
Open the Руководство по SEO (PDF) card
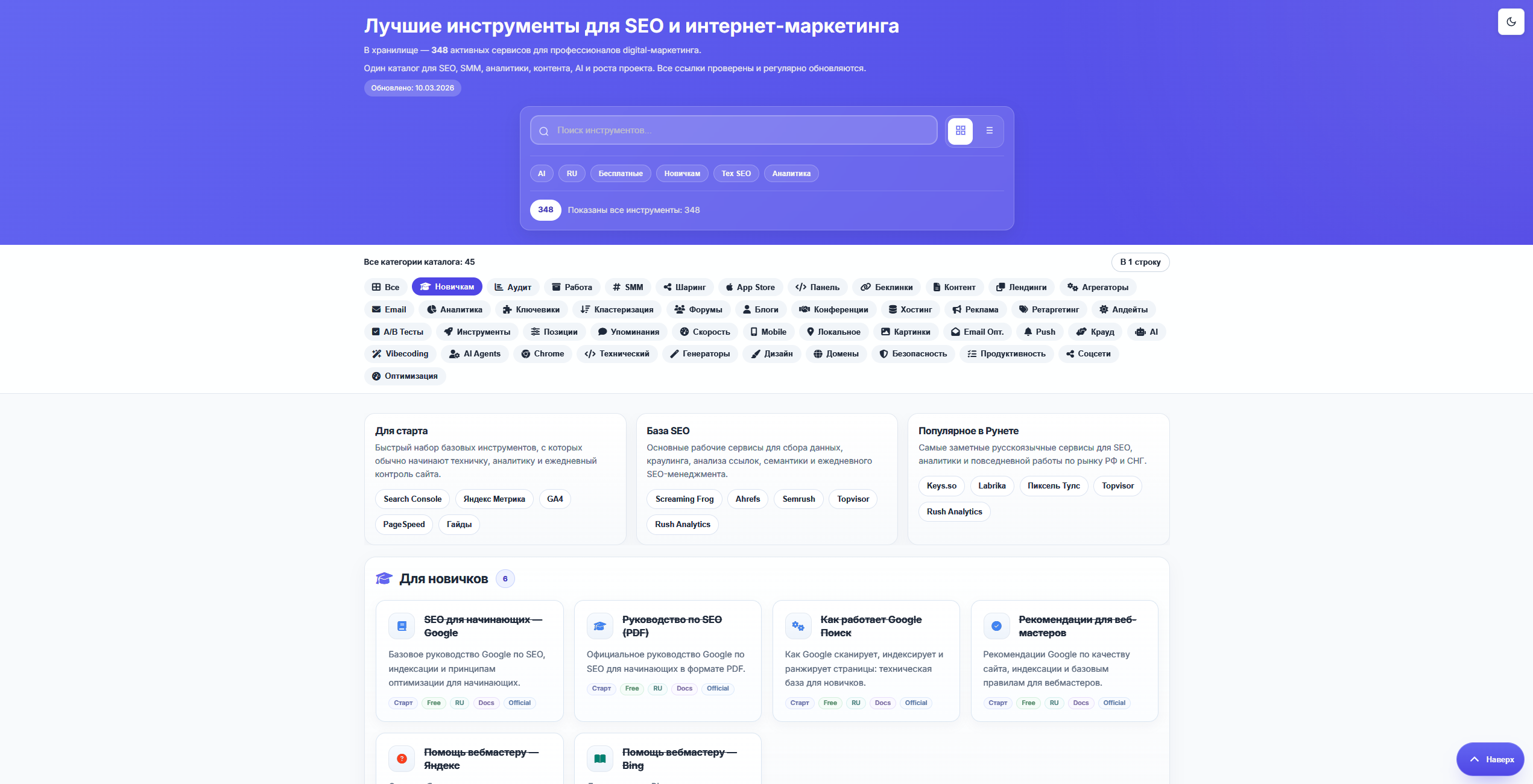tap(668, 661)
